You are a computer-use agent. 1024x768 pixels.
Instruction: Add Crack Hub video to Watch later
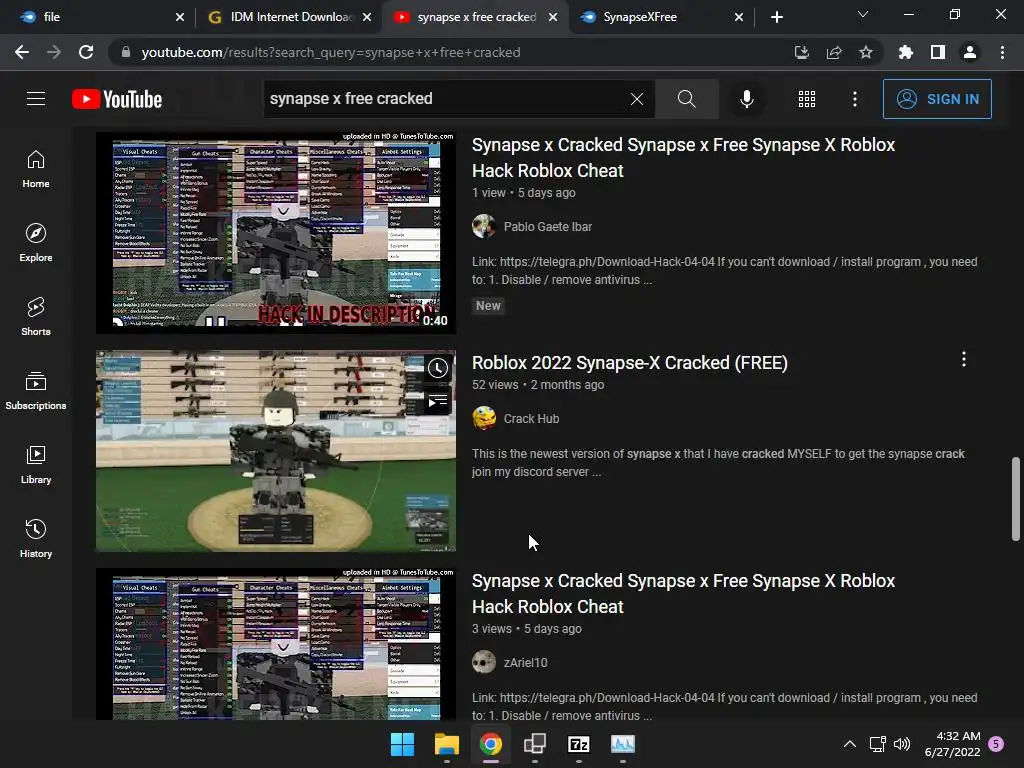click(x=438, y=368)
